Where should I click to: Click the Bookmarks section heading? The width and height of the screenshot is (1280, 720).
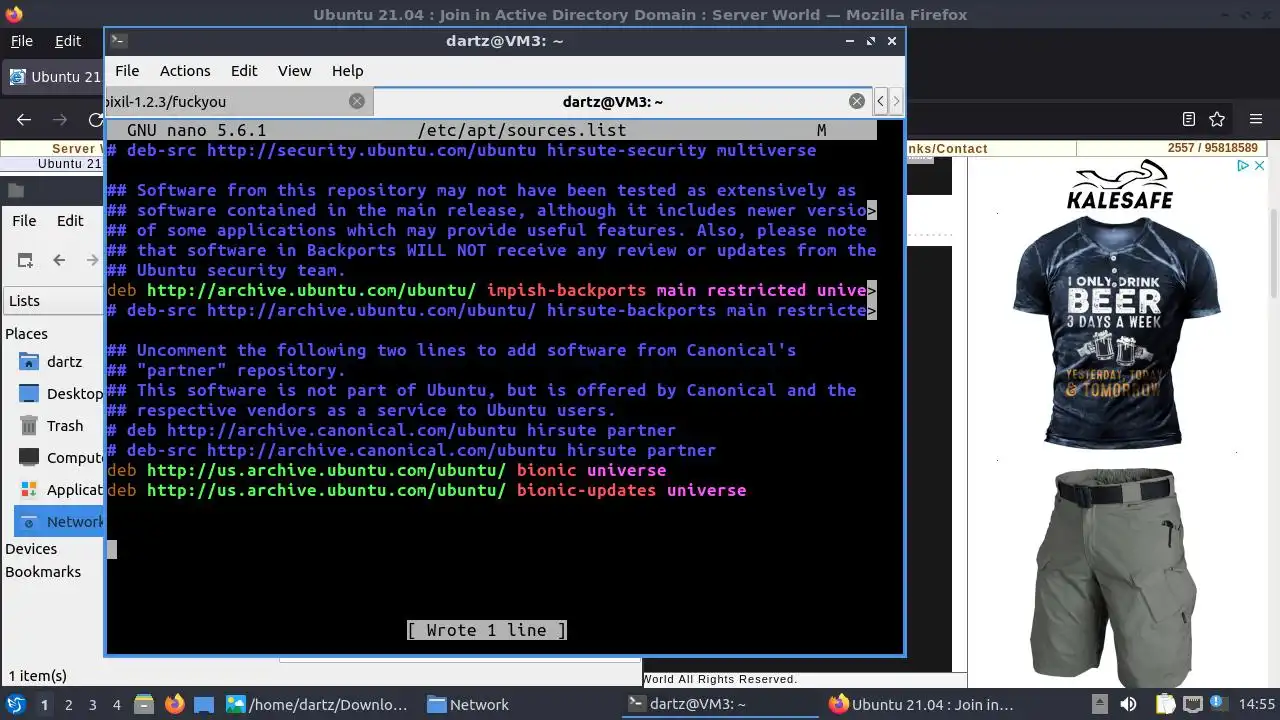[43, 571]
